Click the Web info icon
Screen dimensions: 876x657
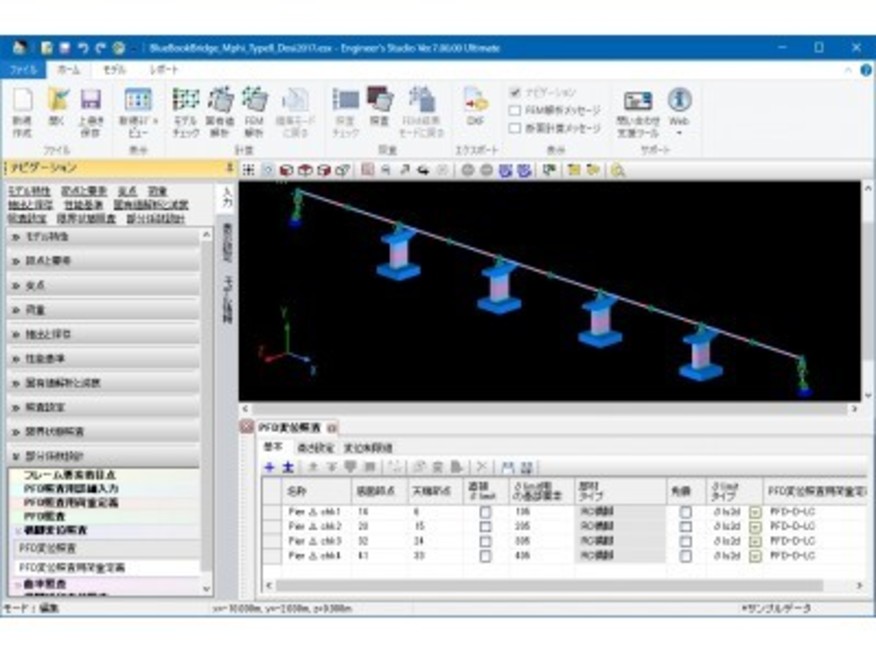coord(679,101)
